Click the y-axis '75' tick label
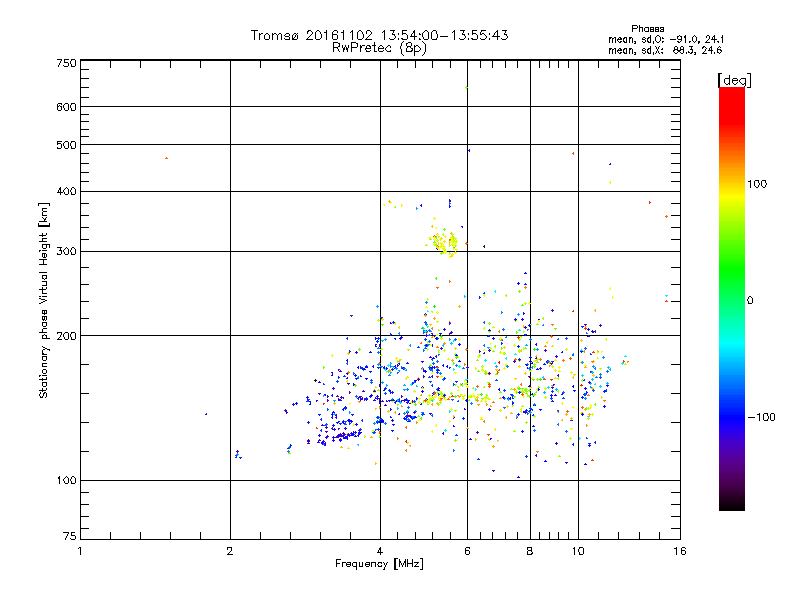Screen dimensions: 800x600 click(x=70, y=536)
